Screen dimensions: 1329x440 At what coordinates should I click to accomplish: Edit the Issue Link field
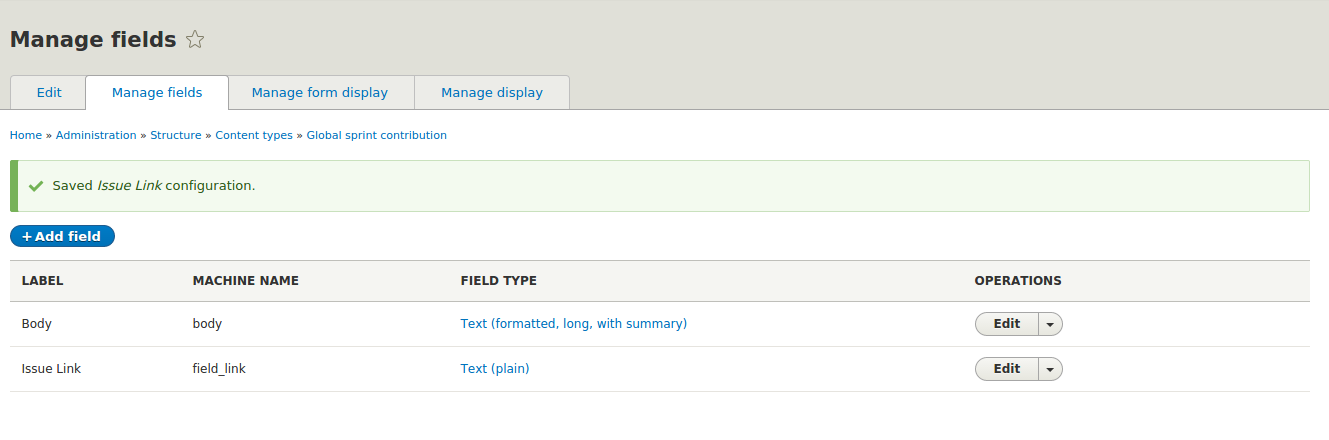click(1007, 369)
